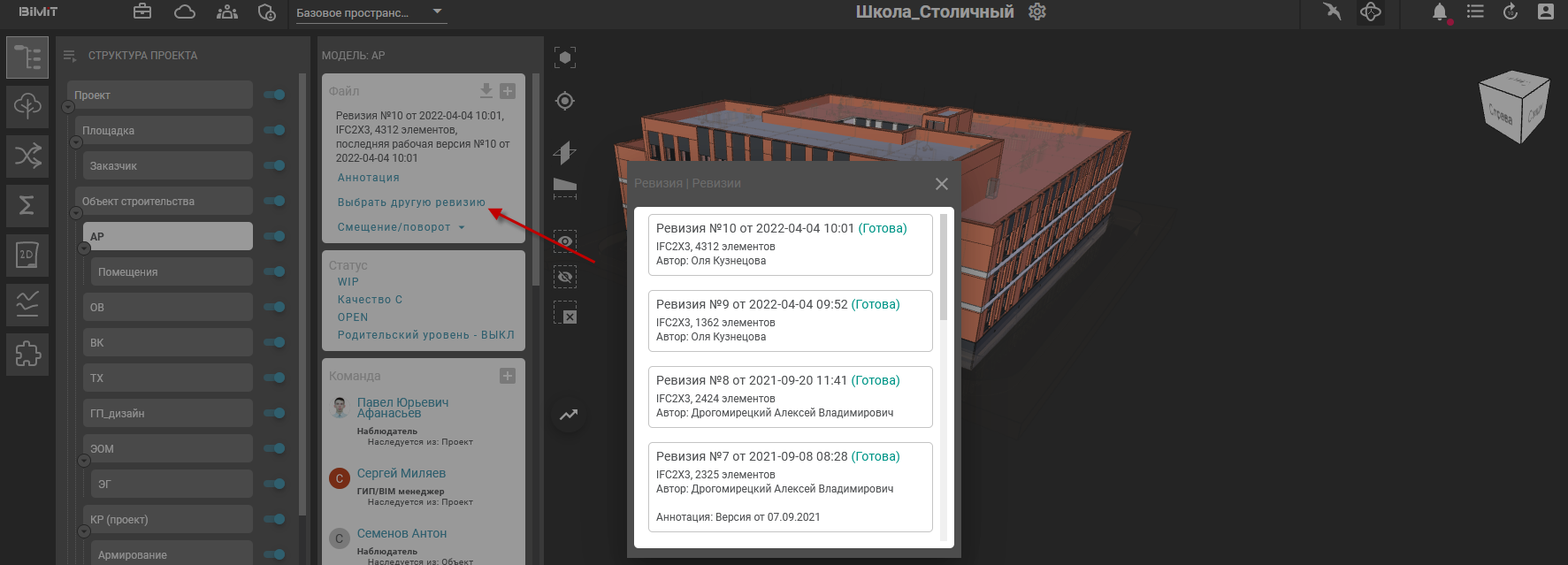
Task: Select Ревизия №9 from the revision list
Action: tap(790, 320)
